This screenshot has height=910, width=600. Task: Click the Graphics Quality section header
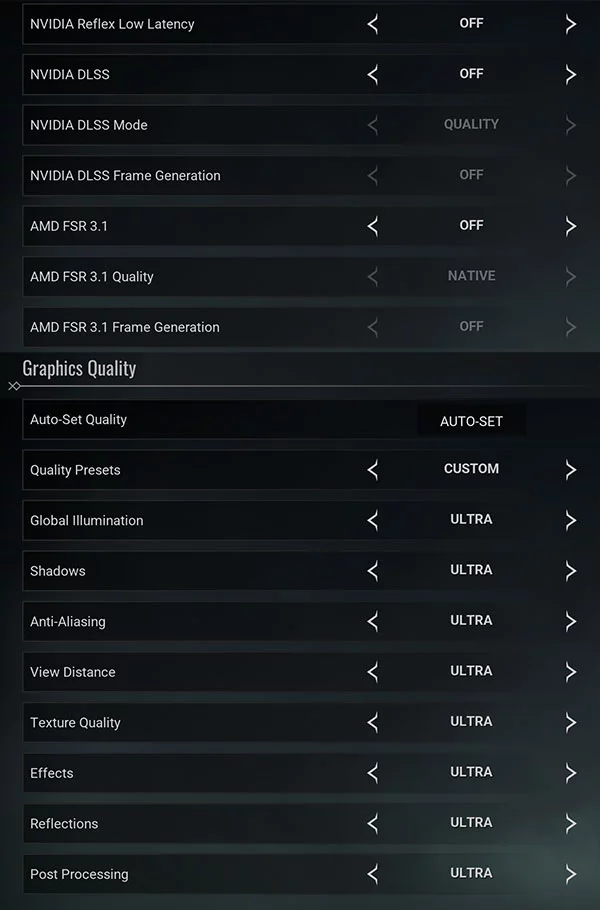[79, 368]
